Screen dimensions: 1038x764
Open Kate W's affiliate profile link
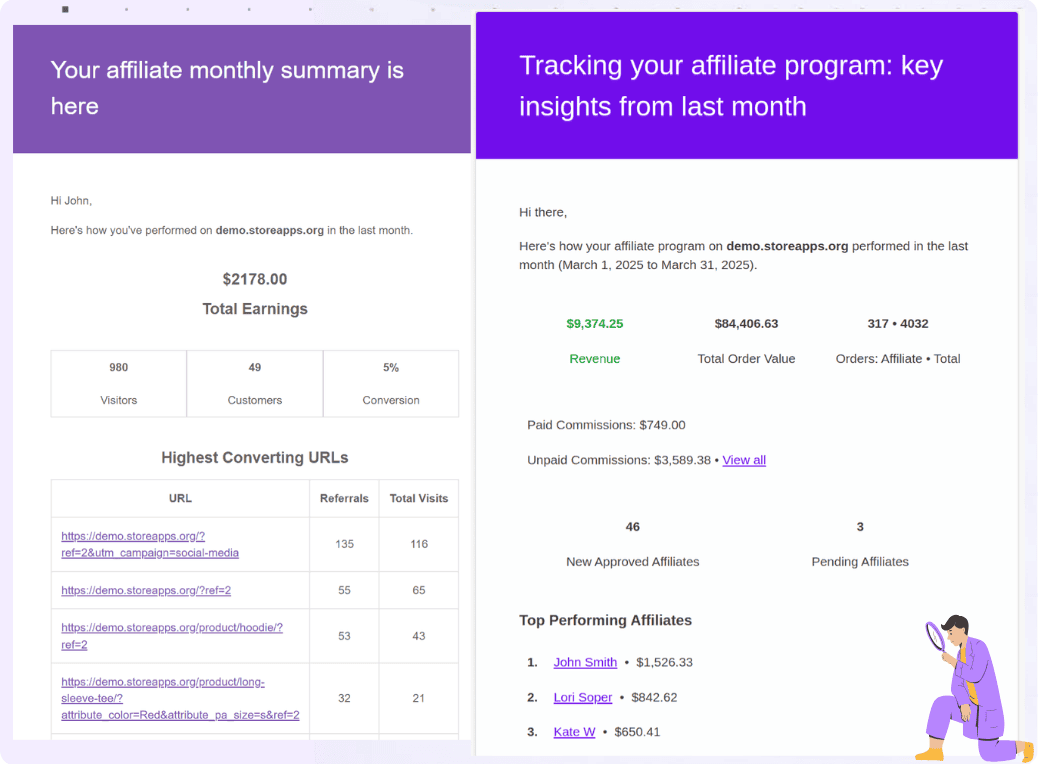(574, 731)
